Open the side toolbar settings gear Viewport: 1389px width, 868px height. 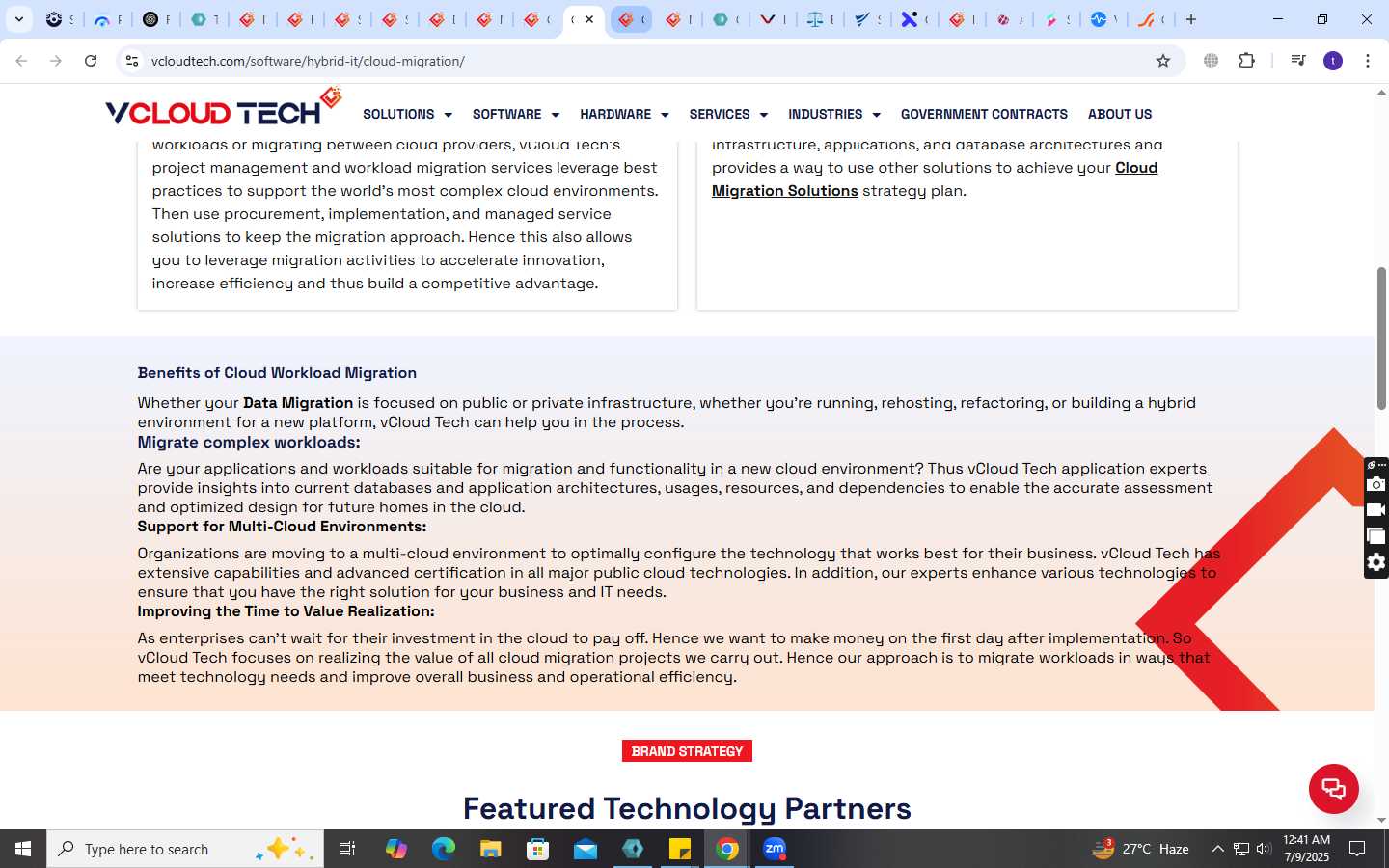[x=1376, y=562]
